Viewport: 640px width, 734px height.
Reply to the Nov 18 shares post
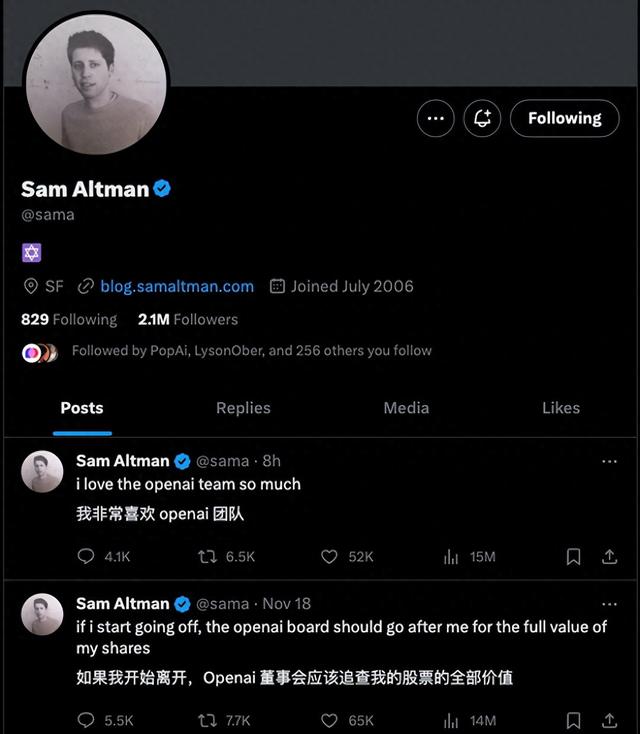[x=86, y=720]
